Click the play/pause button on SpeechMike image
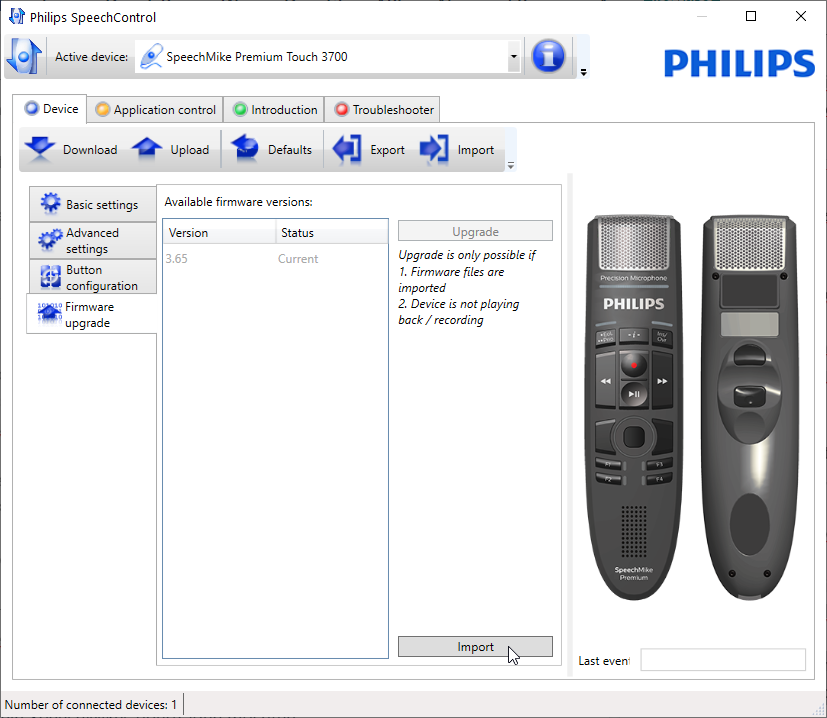 point(634,394)
